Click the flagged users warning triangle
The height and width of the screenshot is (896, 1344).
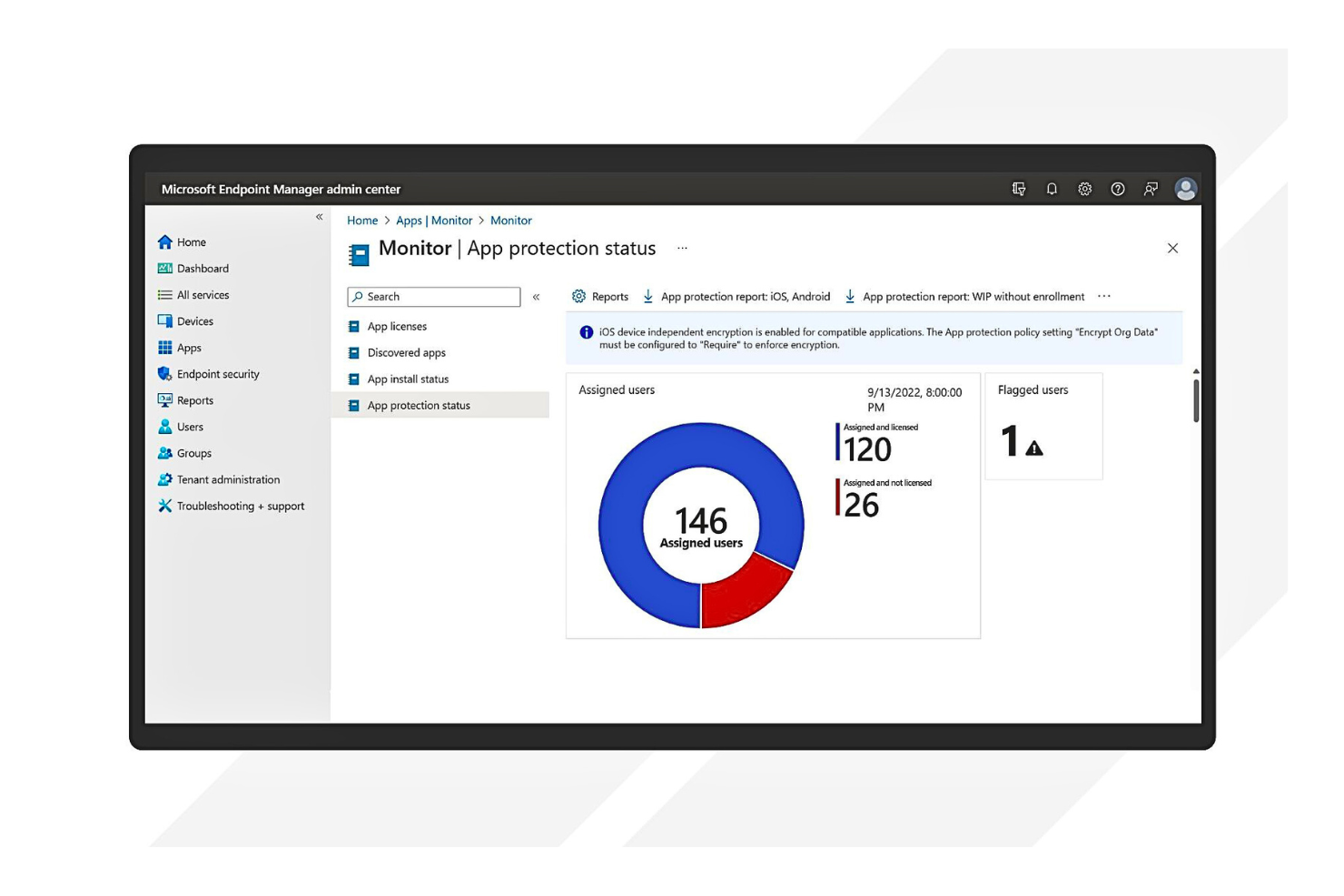point(1034,448)
